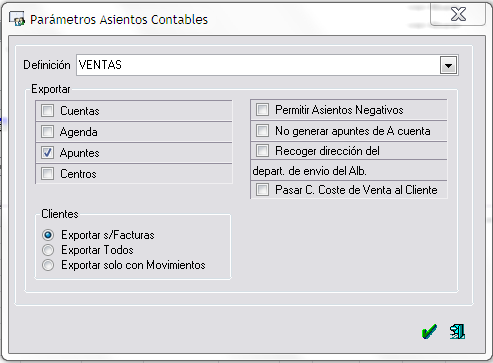The height and width of the screenshot is (363, 493).
Task: Select Exportar solo con Movimientos
Action: tap(48, 265)
